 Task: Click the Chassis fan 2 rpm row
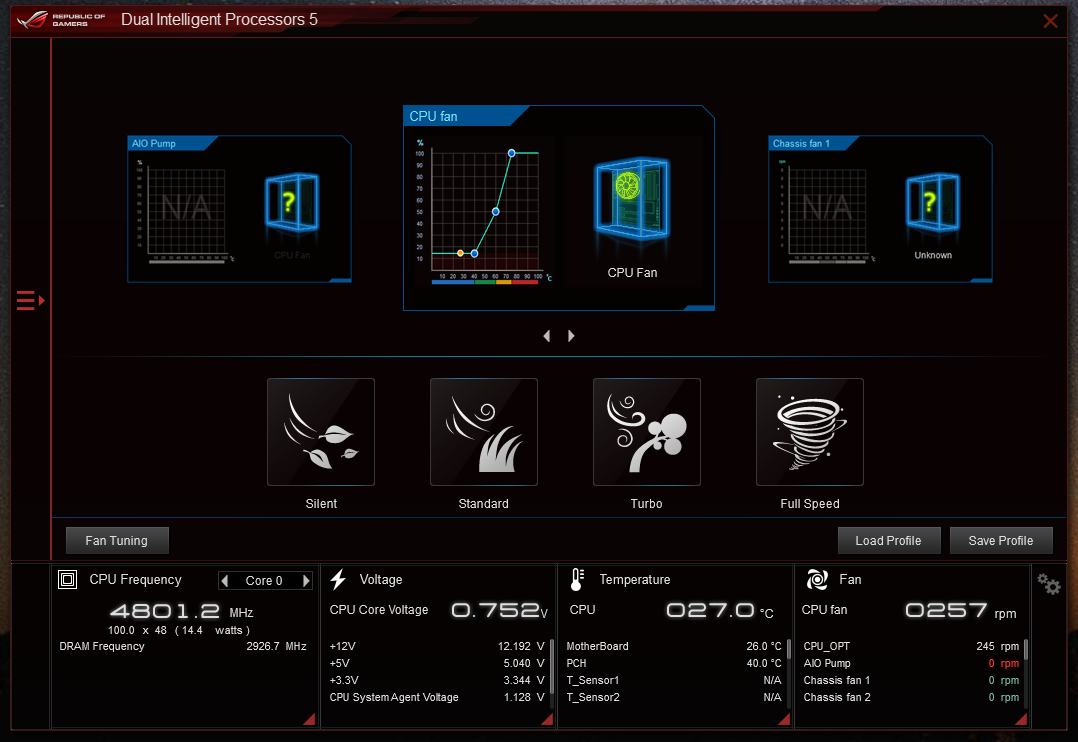911,697
